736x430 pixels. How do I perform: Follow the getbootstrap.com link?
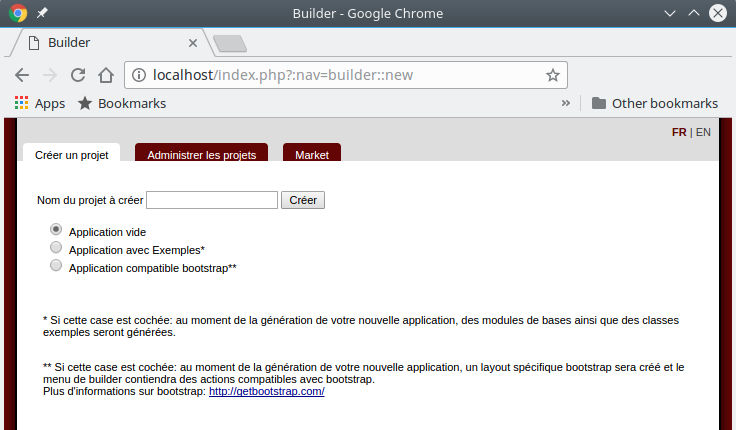click(266, 392)
